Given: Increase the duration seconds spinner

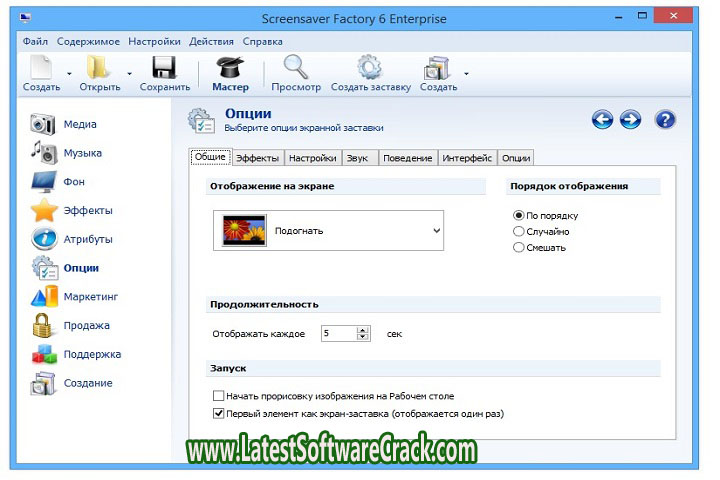Looking at the screenshot, I should pyautogui.click(x=363, y=330).
